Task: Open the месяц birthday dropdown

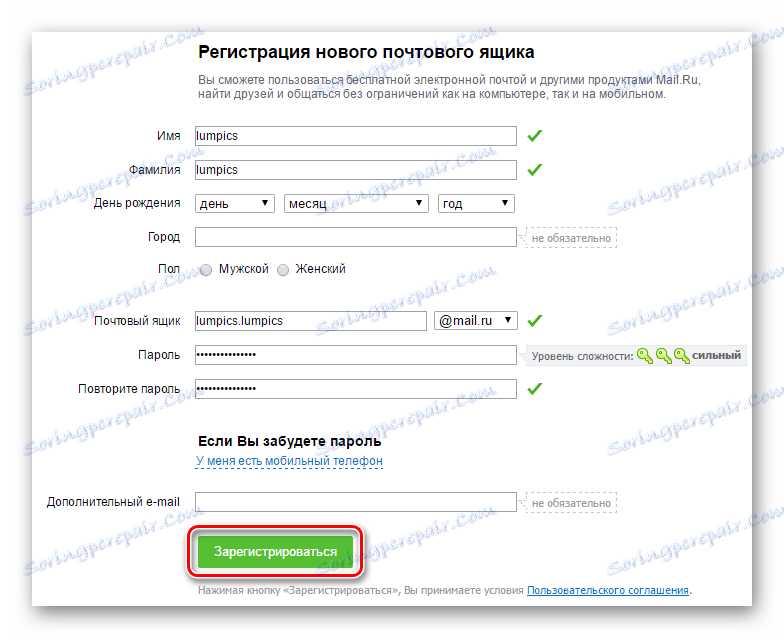Action: 356,204
